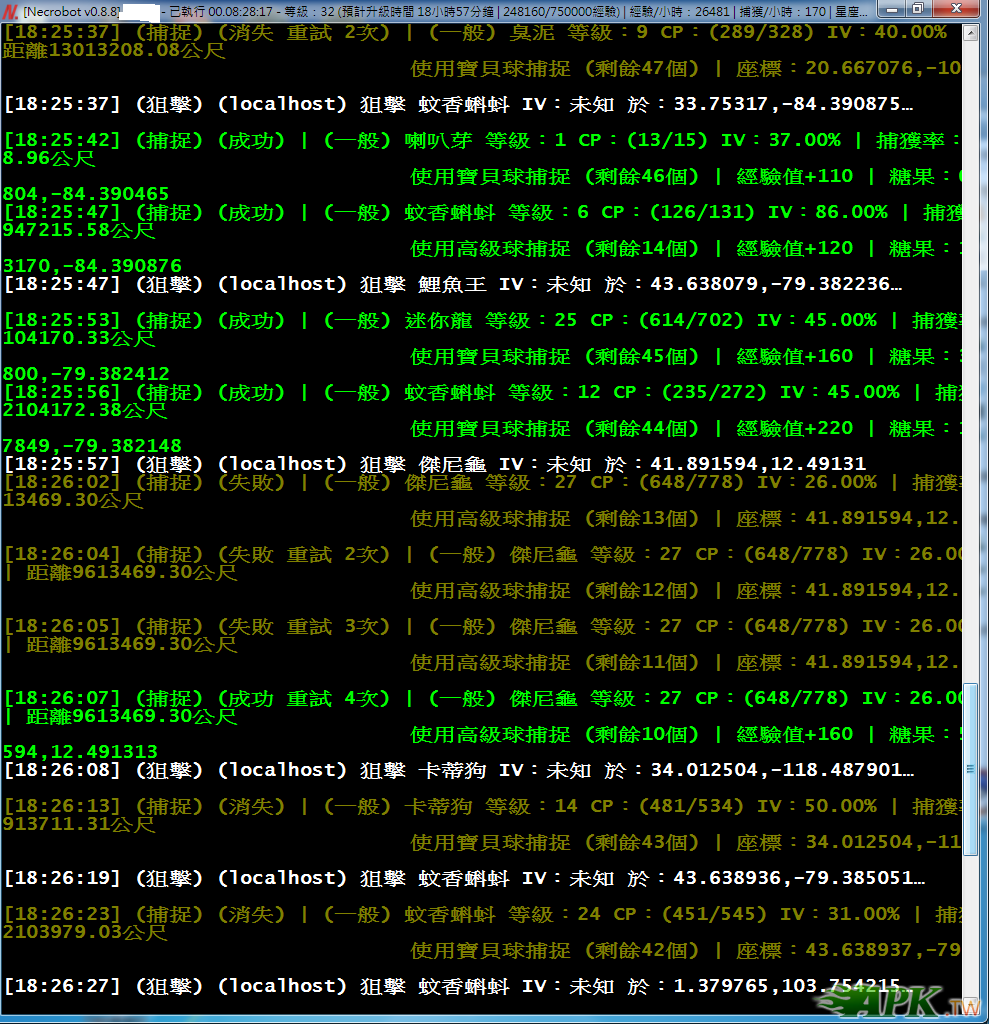Click the Necrobot v0.8.8 title bar text
The image size is (989, 1024).
[72, 11]
